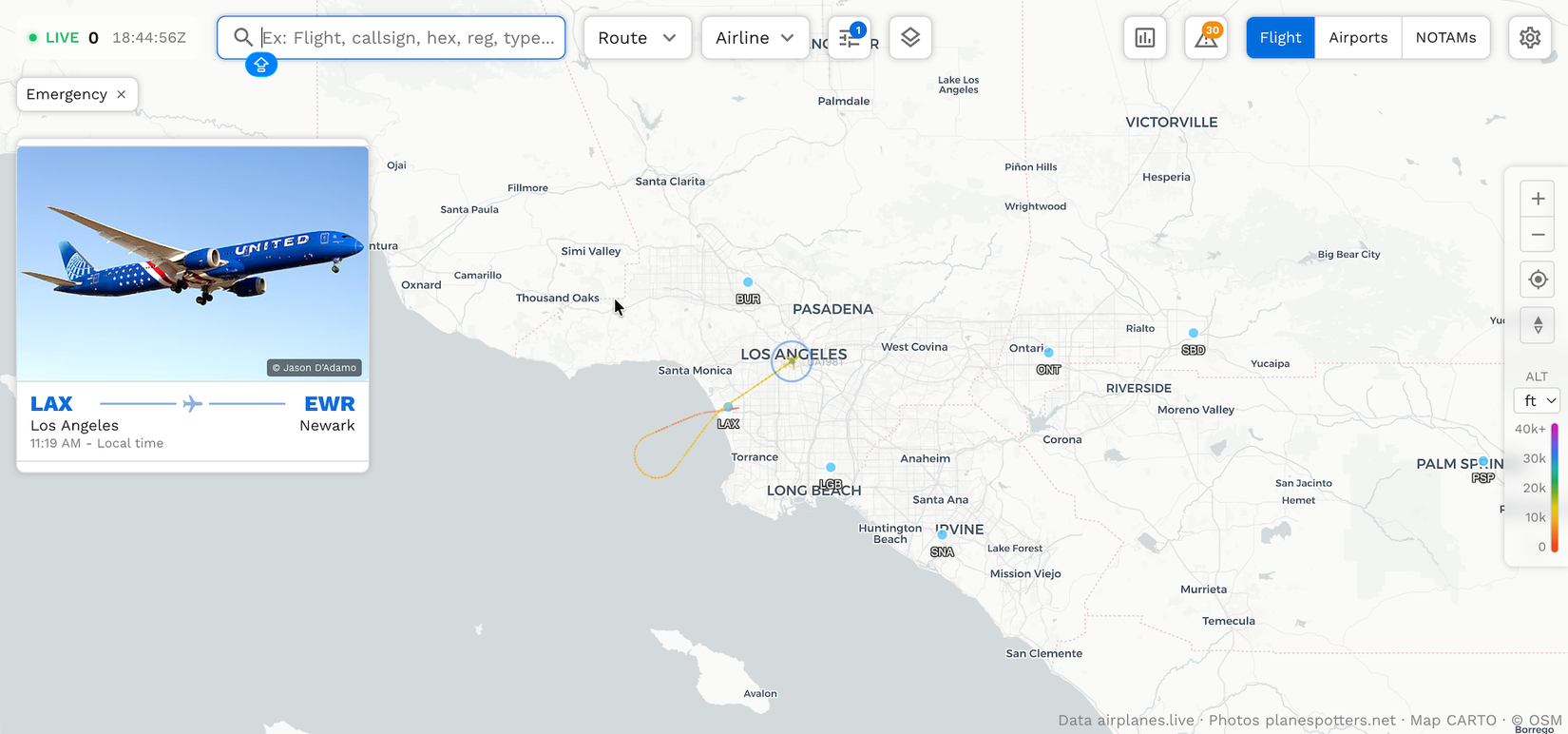Screen dimensions: 1568x734
Task: Click the LGB airport marker
Action: click(831, 468)
